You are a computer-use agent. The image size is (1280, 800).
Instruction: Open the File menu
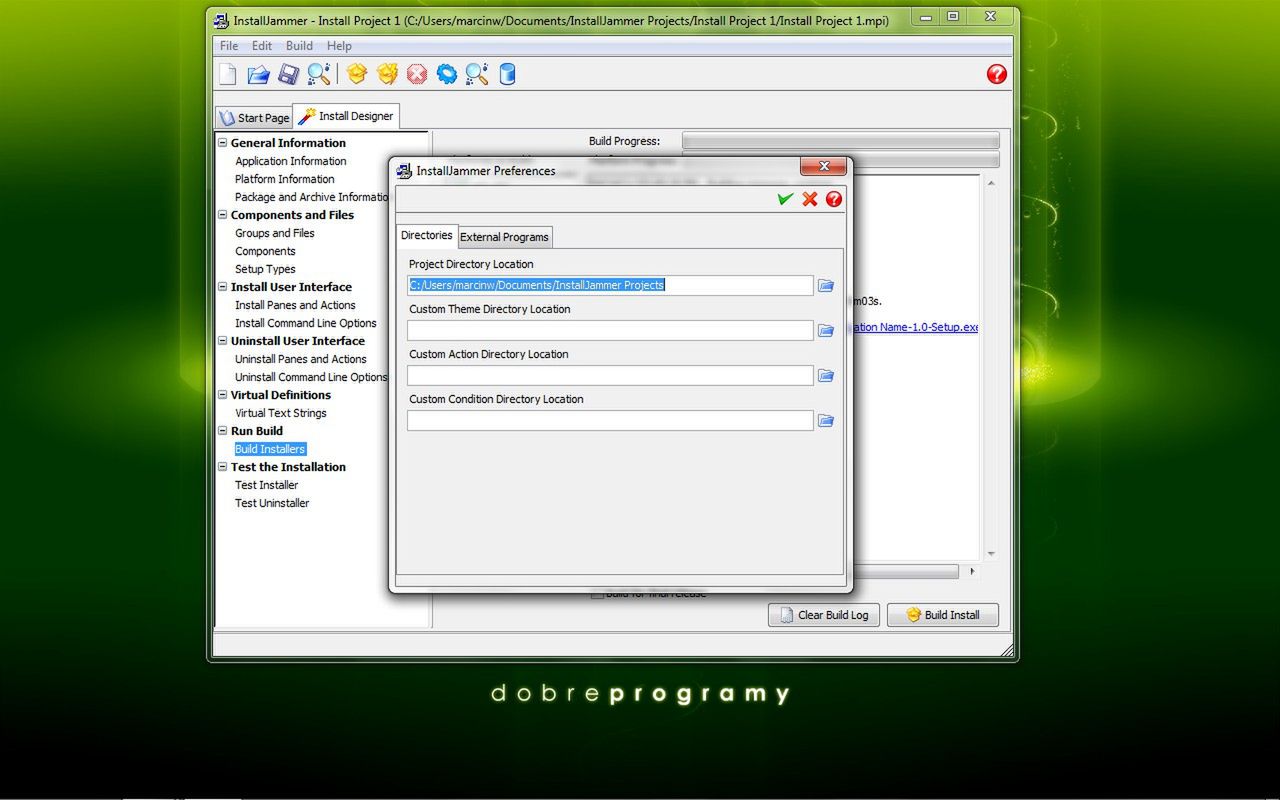[229, 46]
